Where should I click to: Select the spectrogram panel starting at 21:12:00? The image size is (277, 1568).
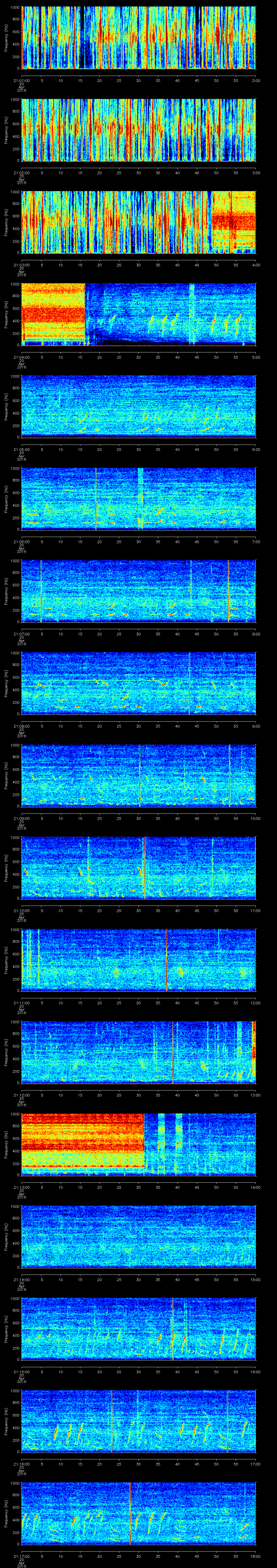point(138,1052)
